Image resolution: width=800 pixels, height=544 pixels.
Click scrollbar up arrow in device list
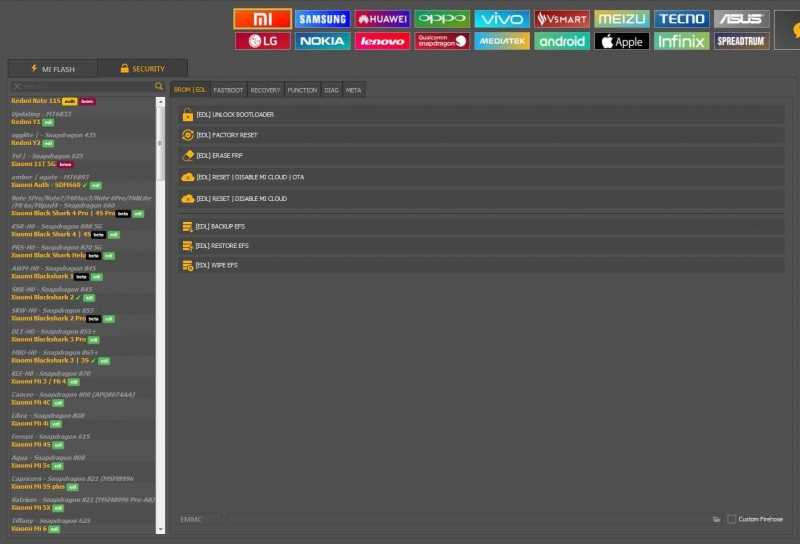point(160,102)
